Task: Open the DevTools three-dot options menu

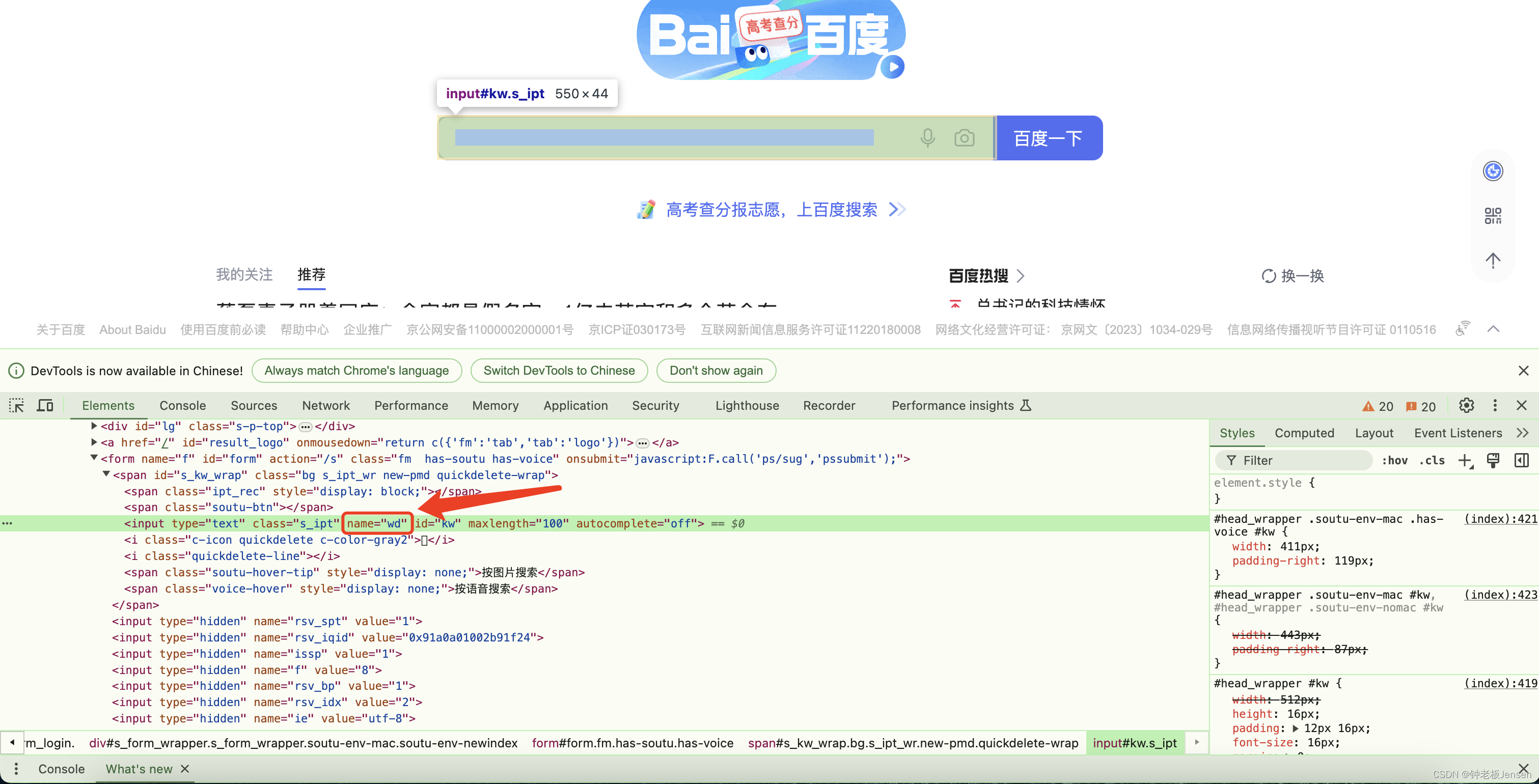Action: [x=1495, y=405]
